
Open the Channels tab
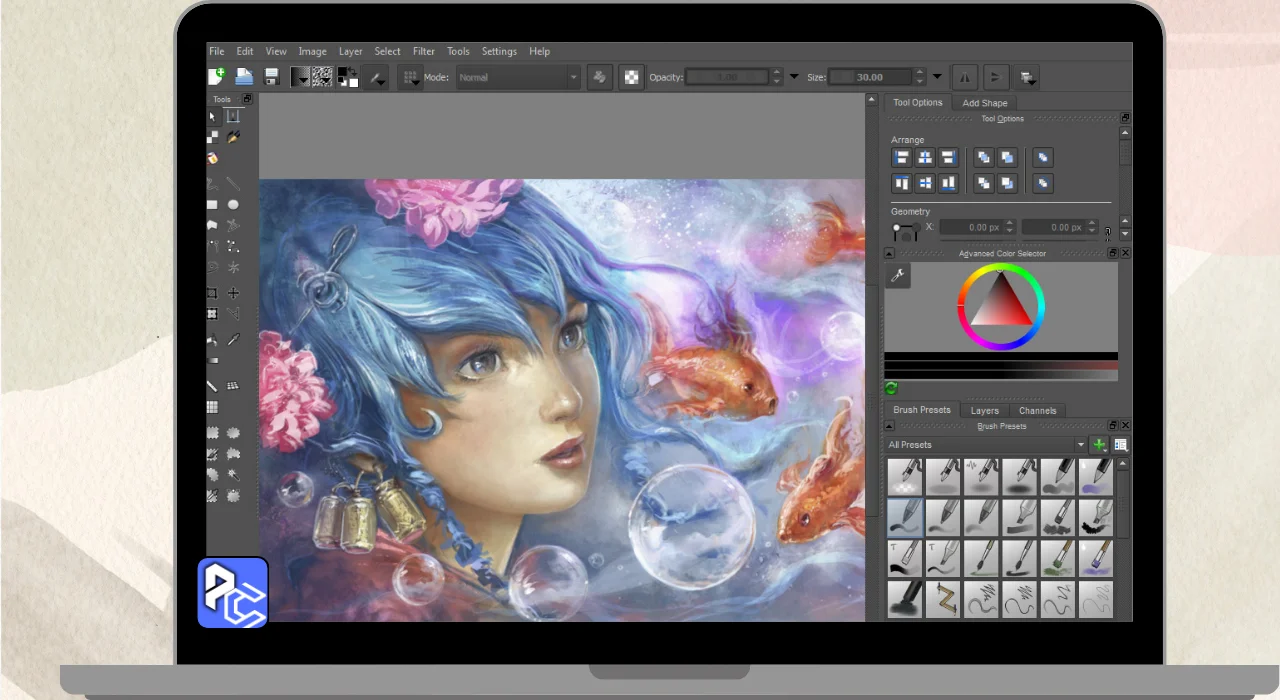[x=1037, y=410]
